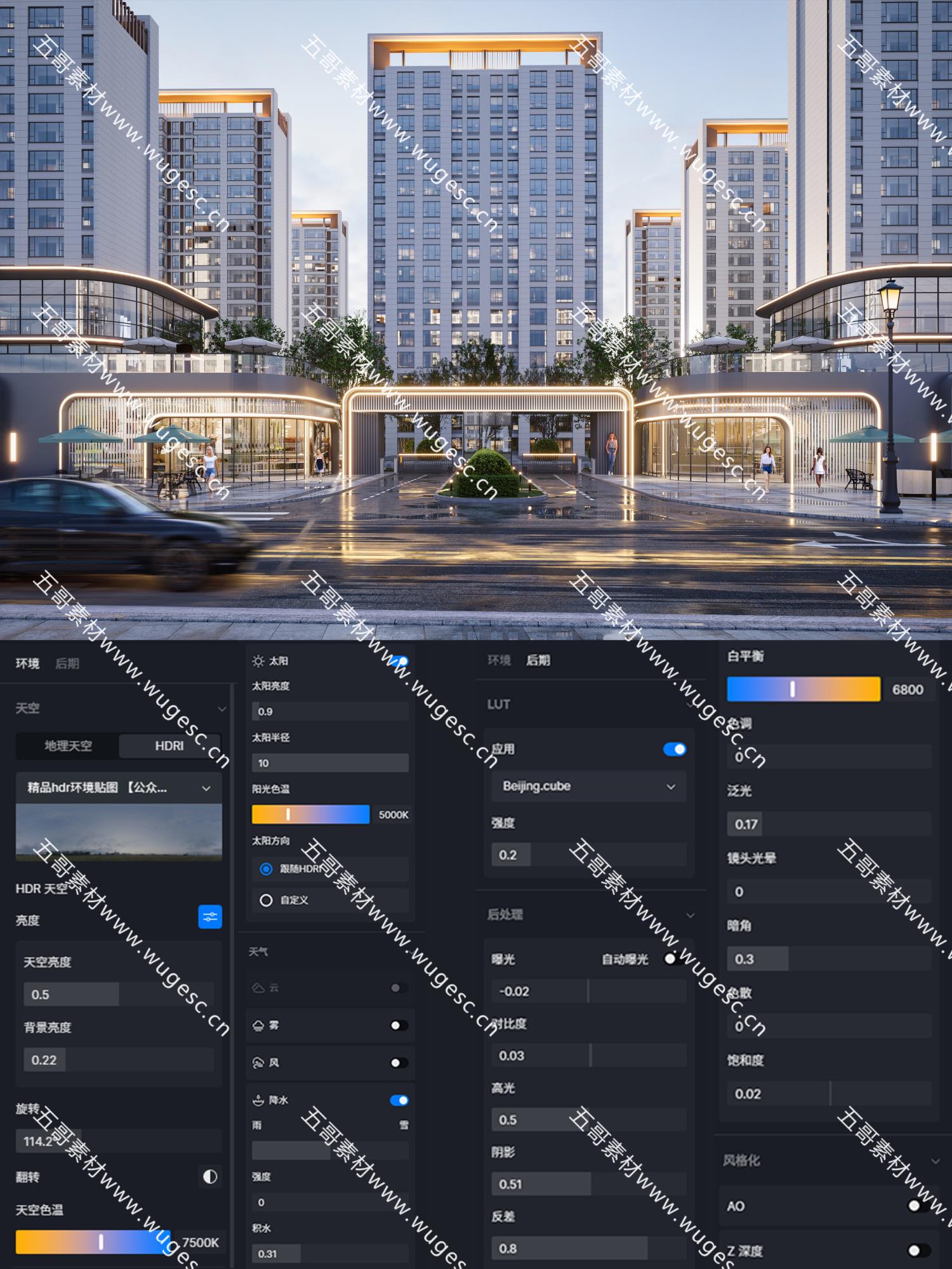The image size is (952, 1269).
Task: Click the 高光 0.5 field
Action: tap(589, 1120)
